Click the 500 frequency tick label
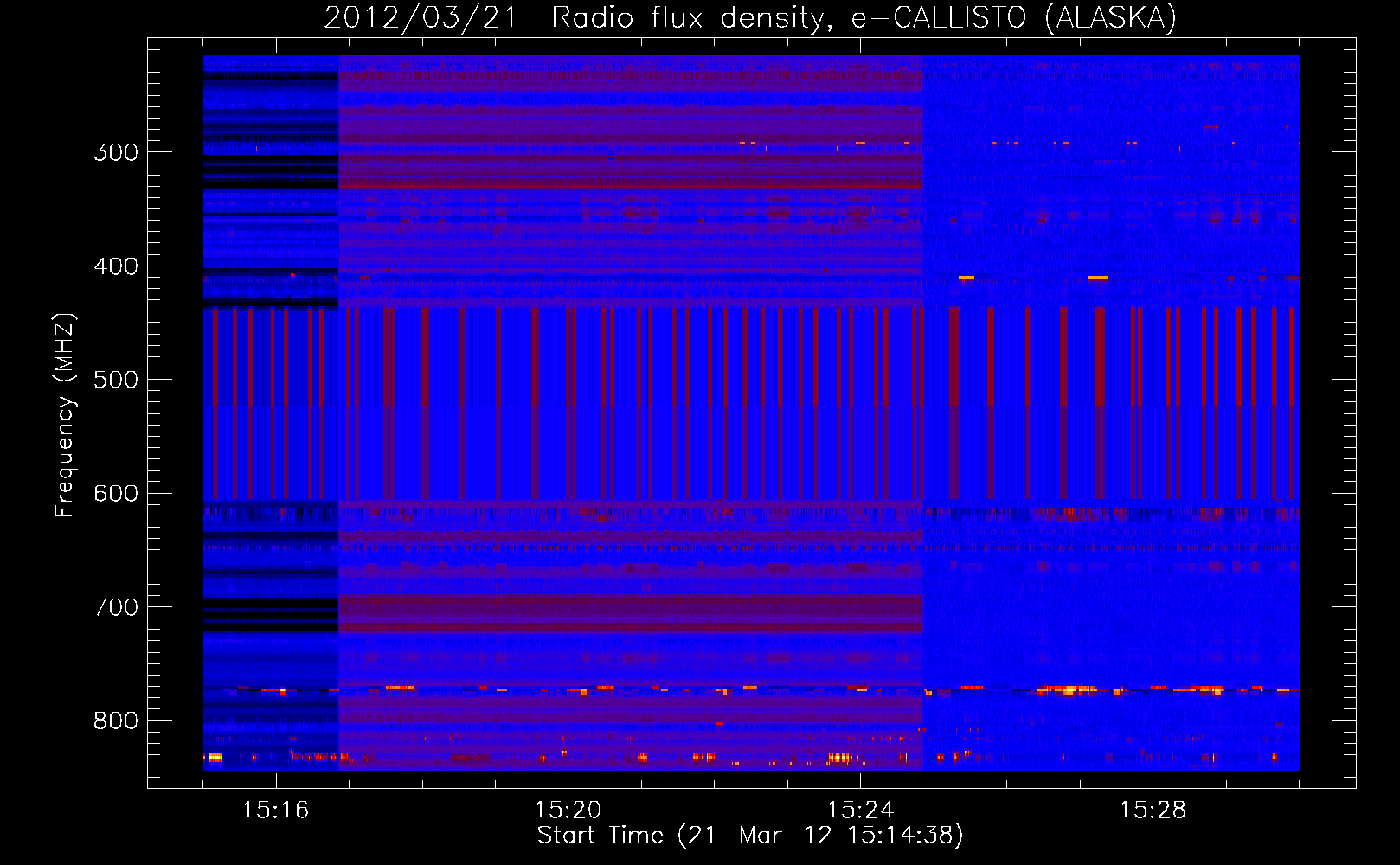The width and height of the screenshot is (1400, 865). [116, 380]
